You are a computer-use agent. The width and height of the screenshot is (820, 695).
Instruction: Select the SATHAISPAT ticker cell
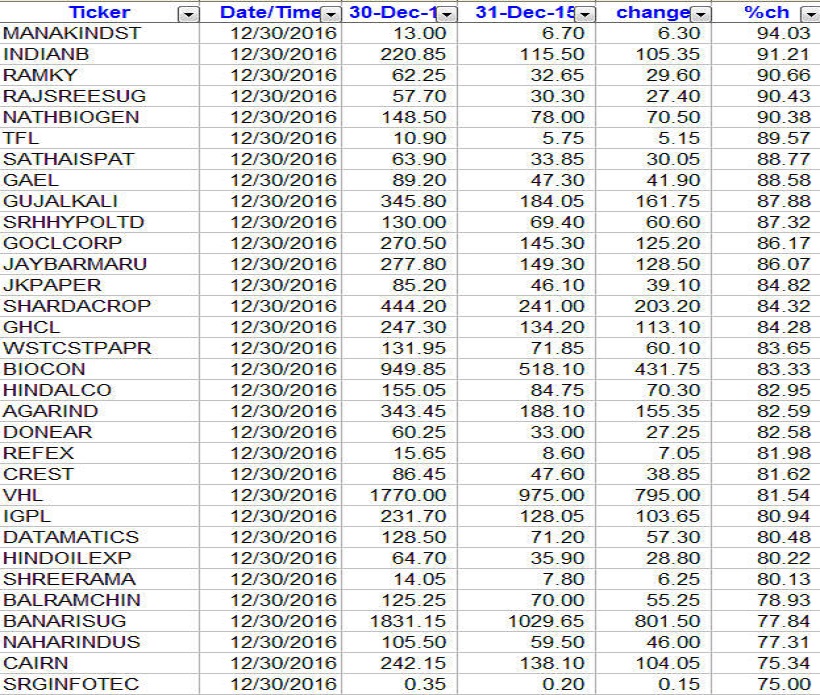(x=99, y=159)
